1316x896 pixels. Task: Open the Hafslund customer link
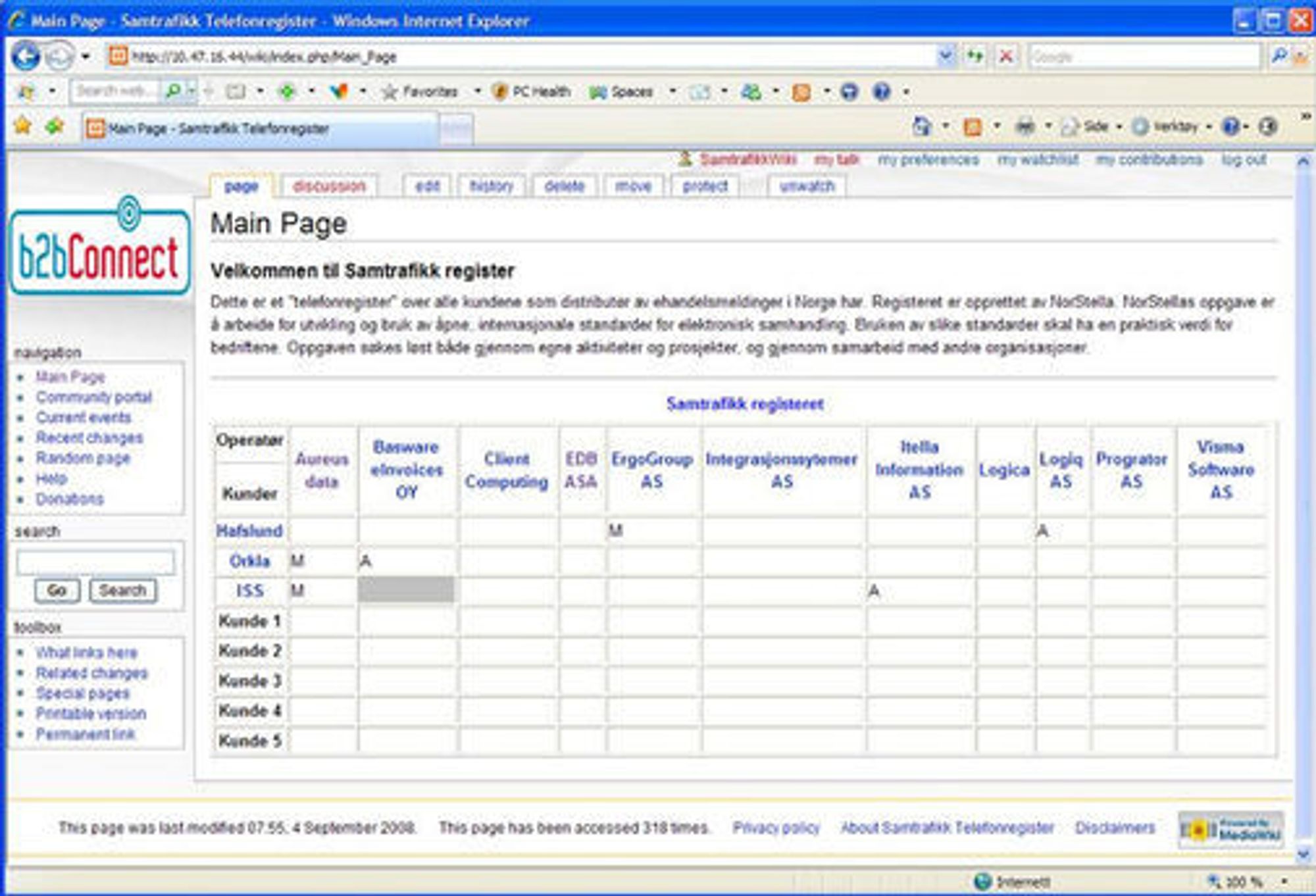249,531
